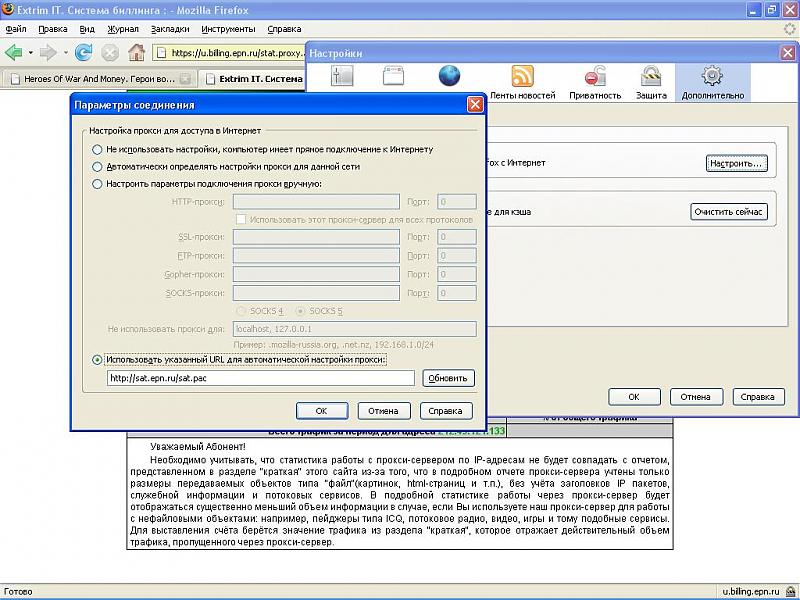
Task: Go back with the green Back arrow
Action: point(14,52)
